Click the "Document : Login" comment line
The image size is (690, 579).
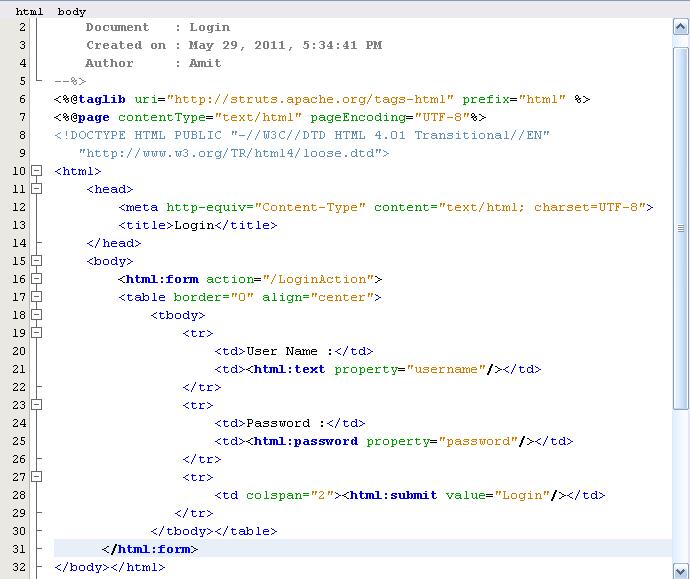(x=158, y=27)
